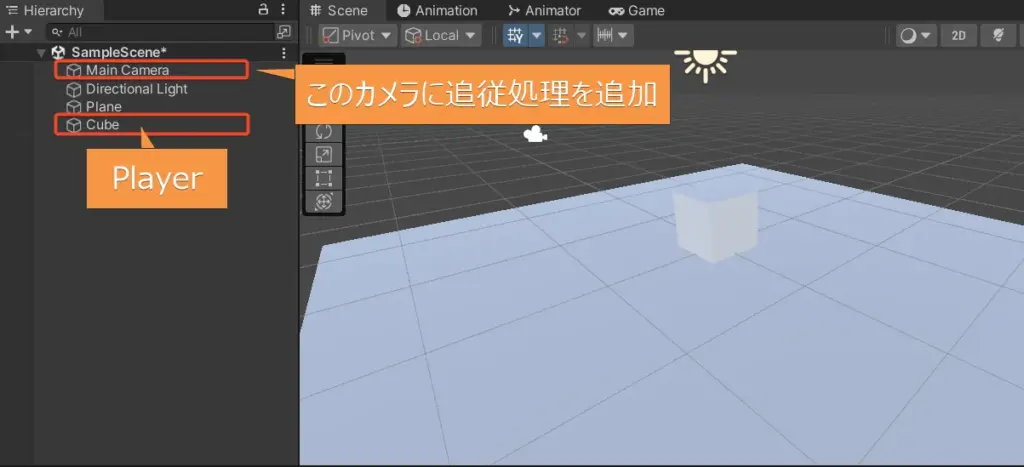1024x467 pixels.
Task: Select the Rect tool in scene overlay
Action: [x=323, y=178]
